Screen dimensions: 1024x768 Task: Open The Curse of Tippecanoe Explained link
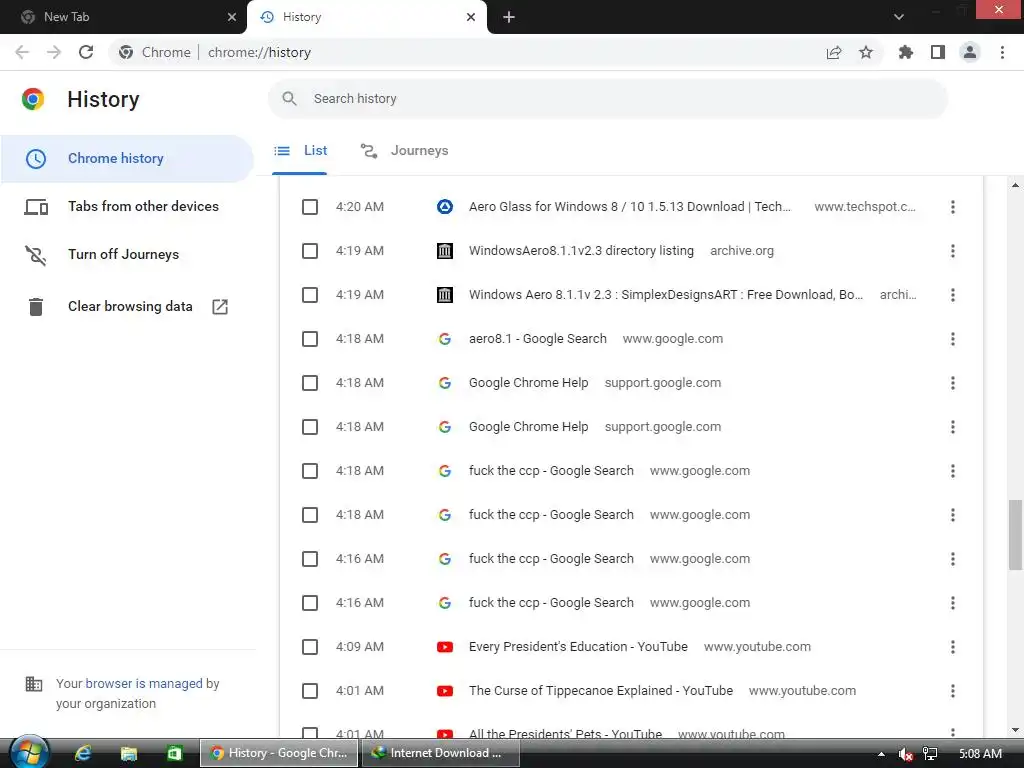click(601, 691)
